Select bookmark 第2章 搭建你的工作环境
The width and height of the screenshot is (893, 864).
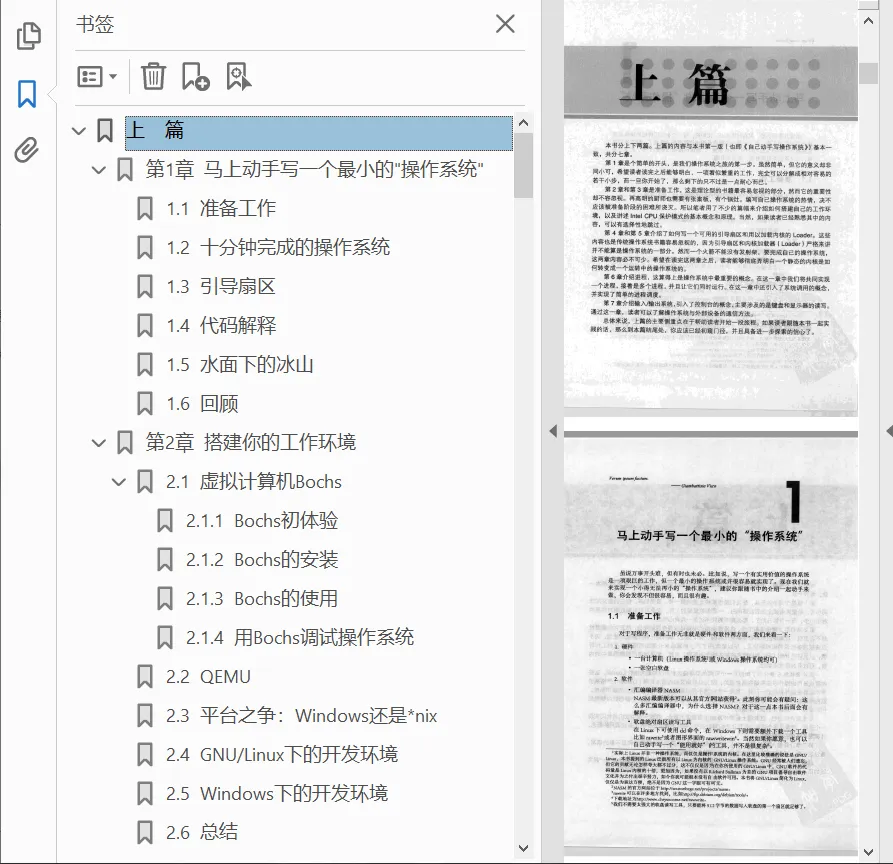coord(251,443)
